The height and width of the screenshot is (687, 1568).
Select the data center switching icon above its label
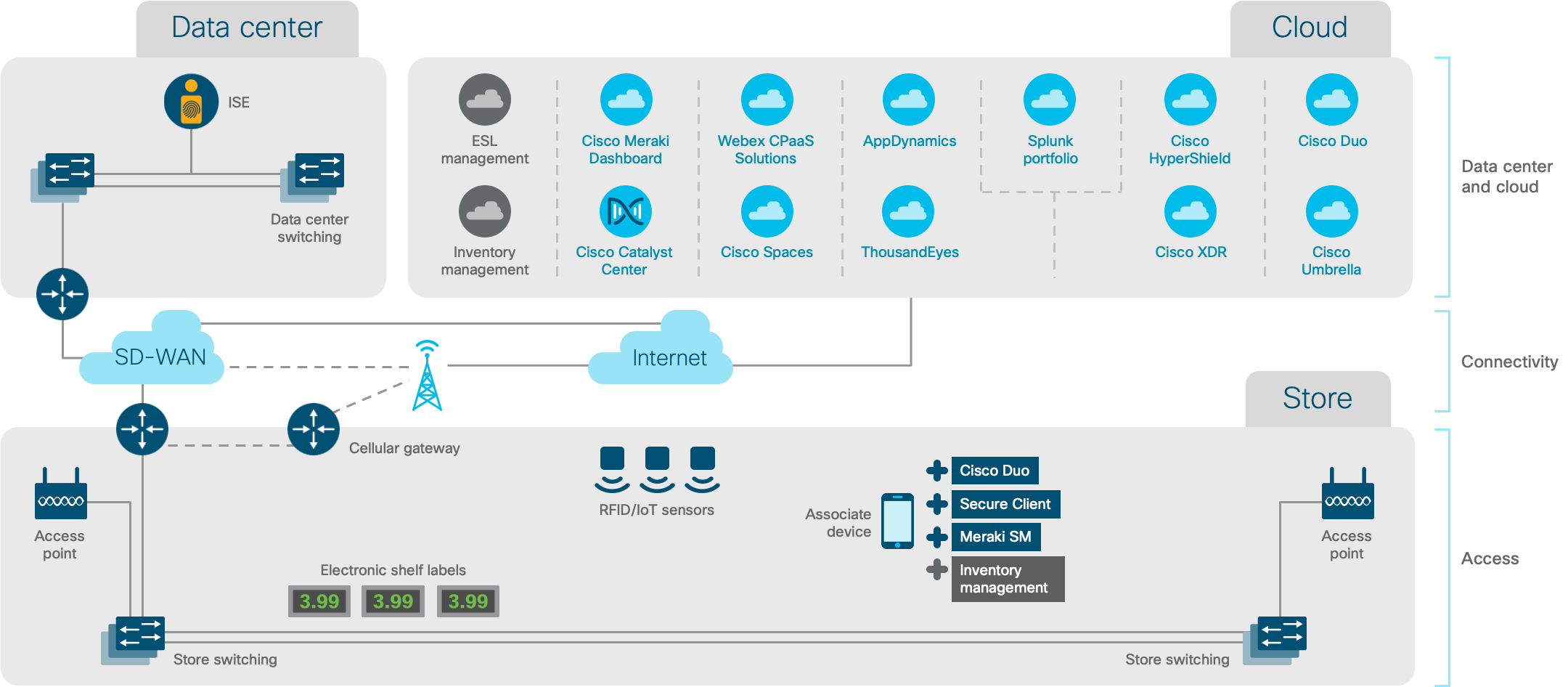pos(312,176)
